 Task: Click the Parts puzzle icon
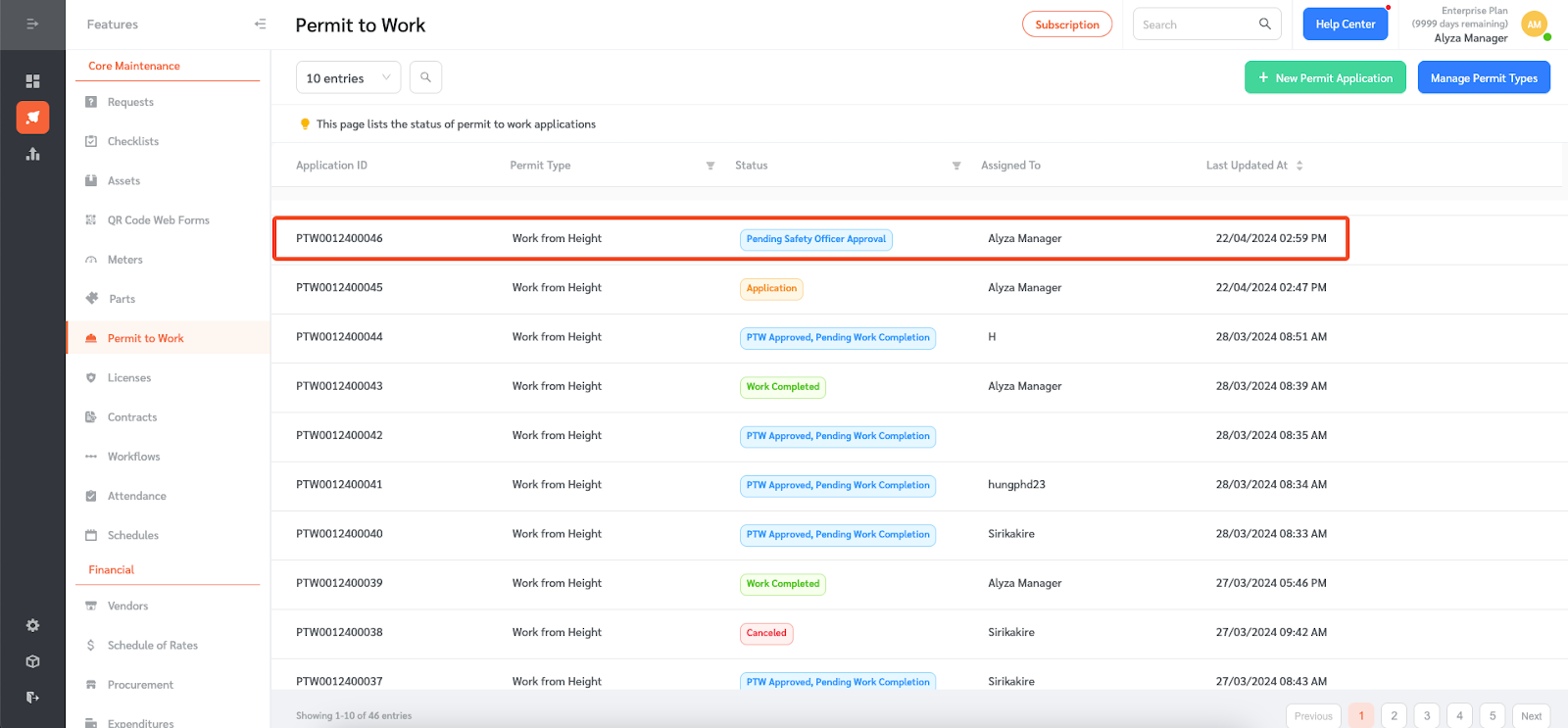pyautogui.click(x=92, y=298)
